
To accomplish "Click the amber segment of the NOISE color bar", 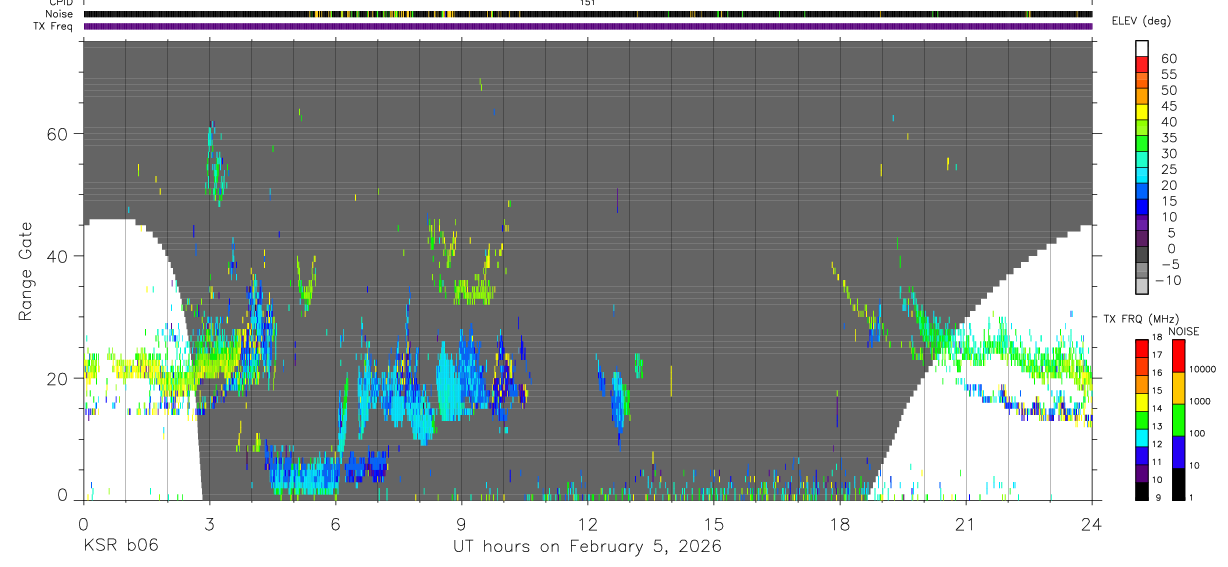I will pyautogui.click(x=1179, y=388).
